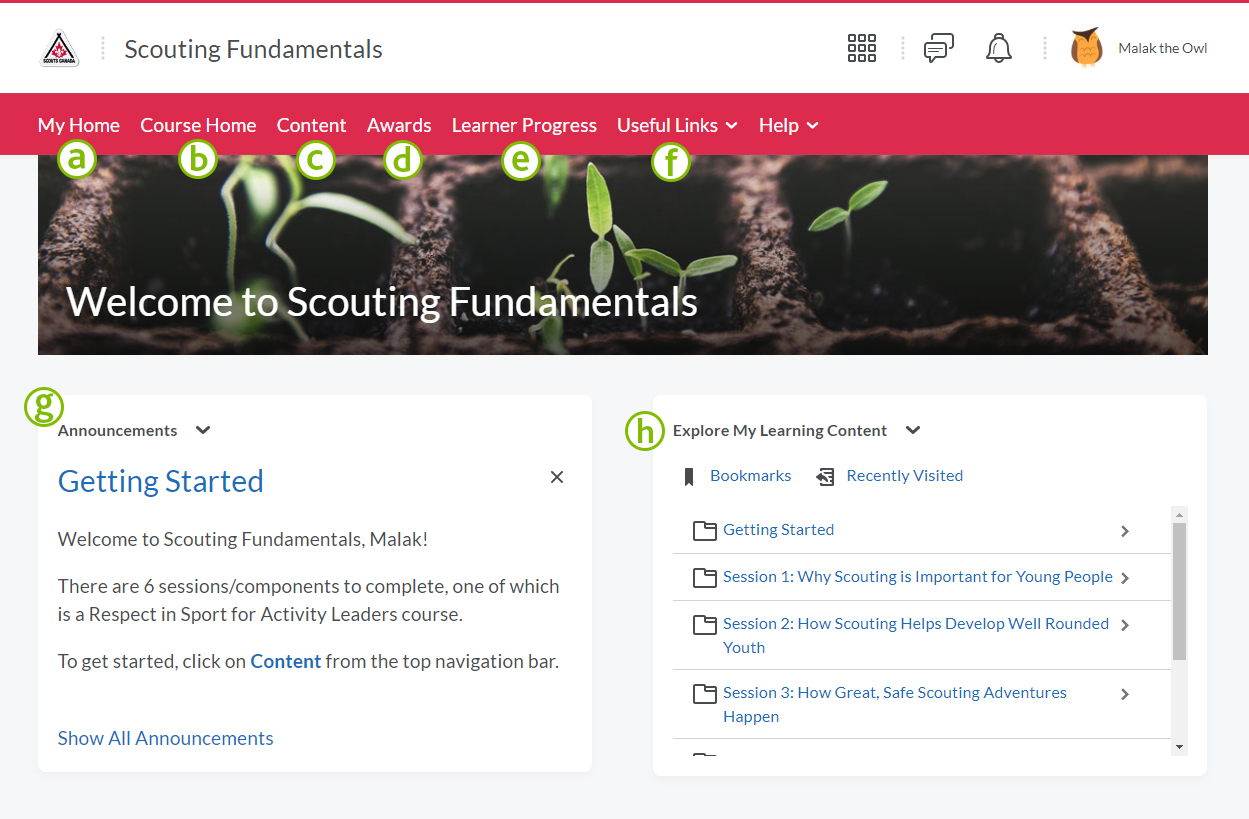Open Session 1: Why Scouting is Important
Screen dimensions: 1249x819
(918, 577)
